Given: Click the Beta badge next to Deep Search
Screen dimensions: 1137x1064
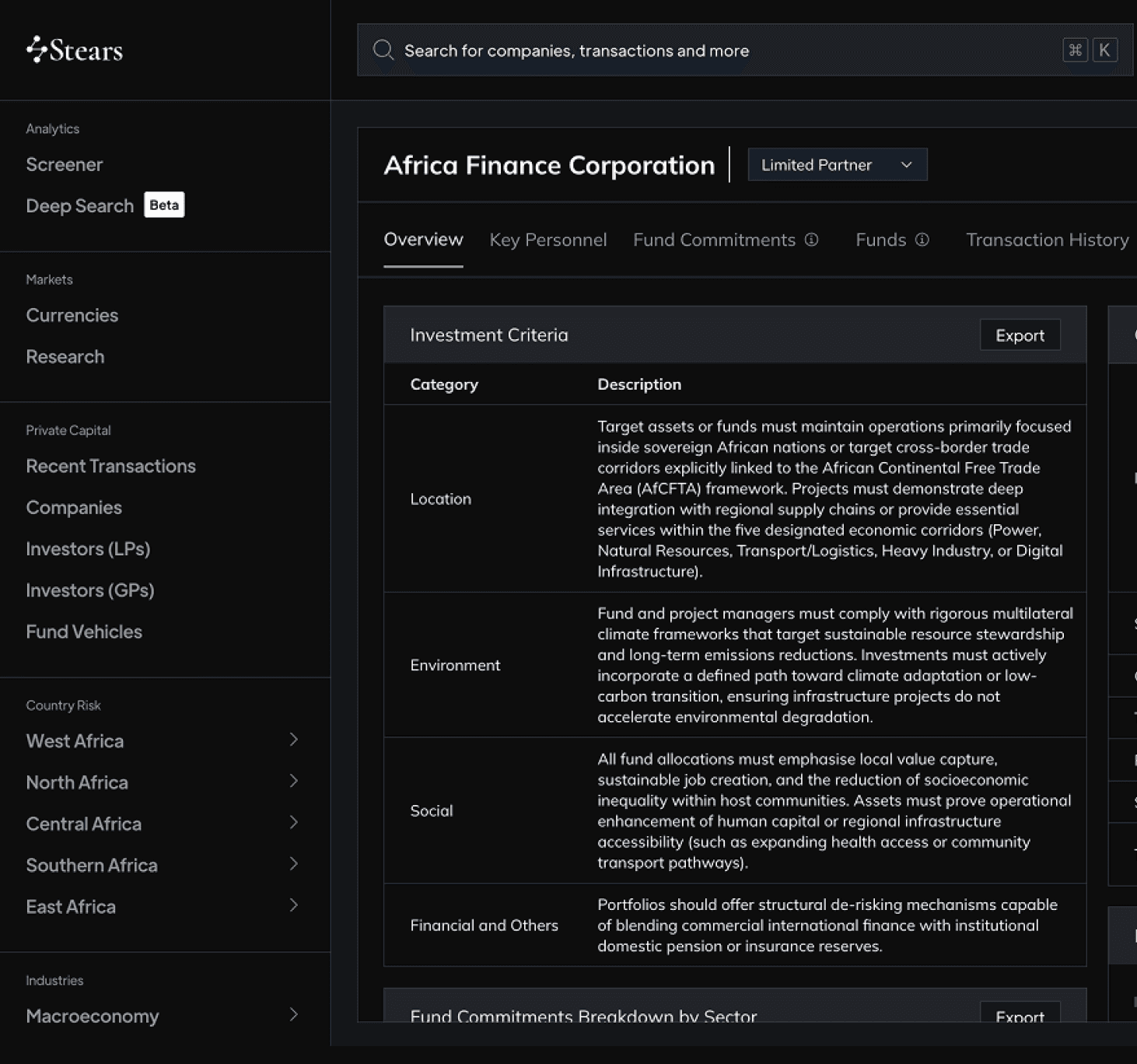Looking at the screenshot, I should tap(164, 205).
